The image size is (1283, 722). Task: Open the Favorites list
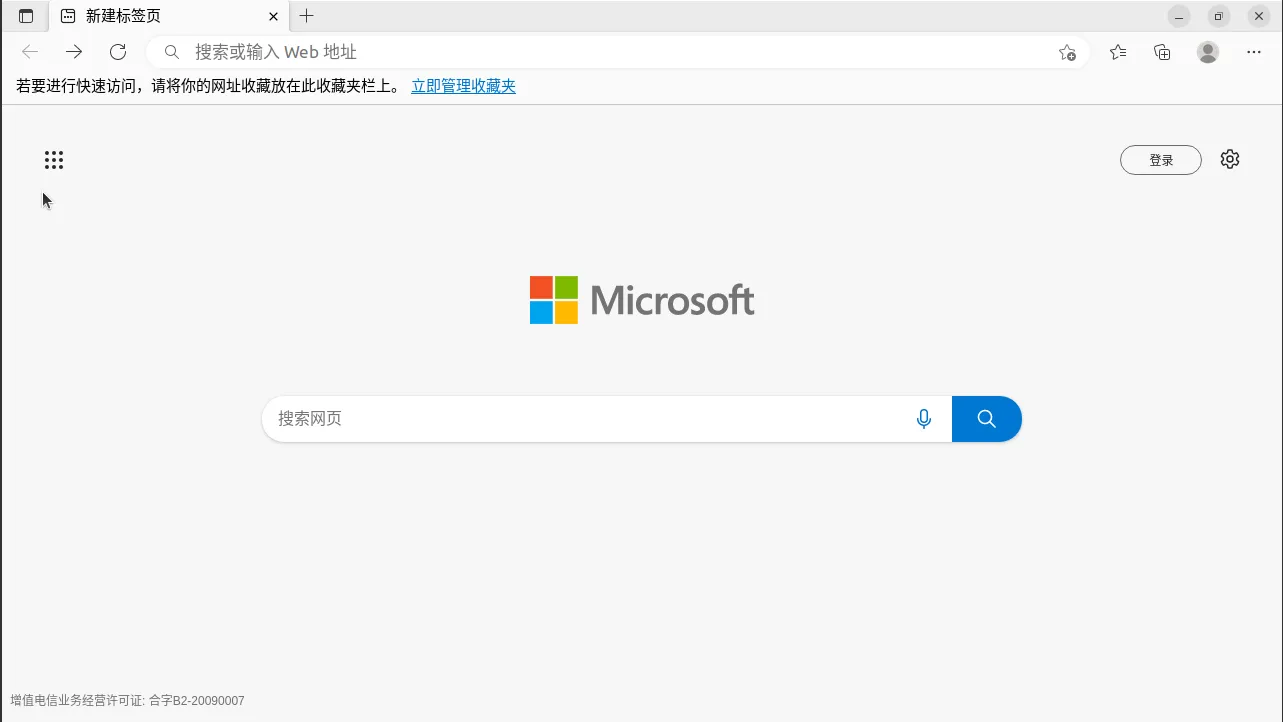[x=1118, y=52]
